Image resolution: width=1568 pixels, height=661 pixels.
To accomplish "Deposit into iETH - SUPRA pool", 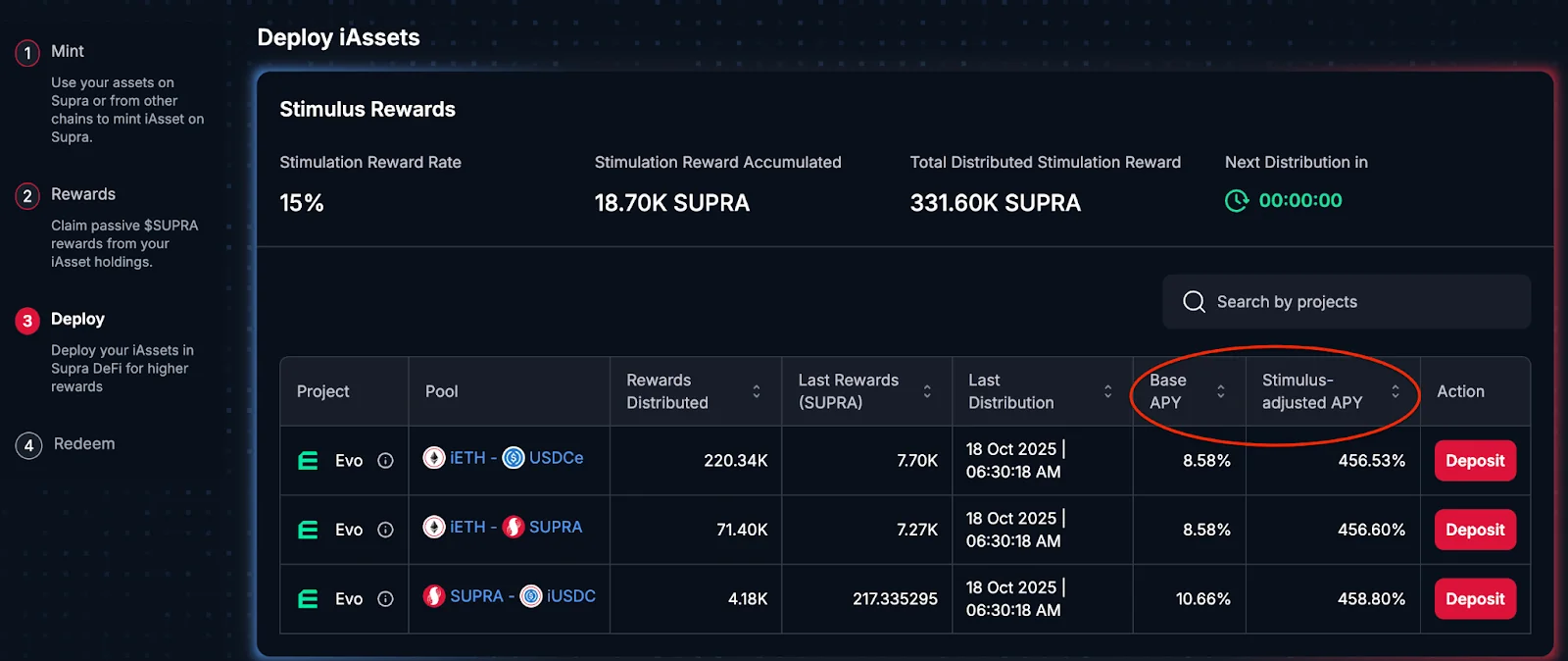I will [1475, 530].
